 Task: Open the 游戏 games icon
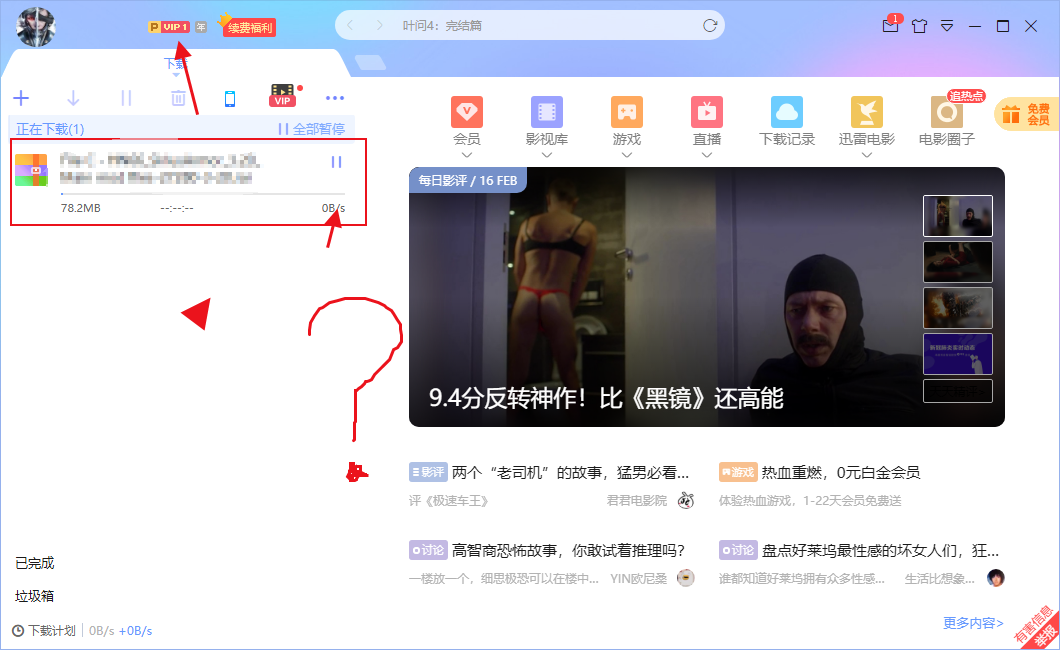coord(626,113)
